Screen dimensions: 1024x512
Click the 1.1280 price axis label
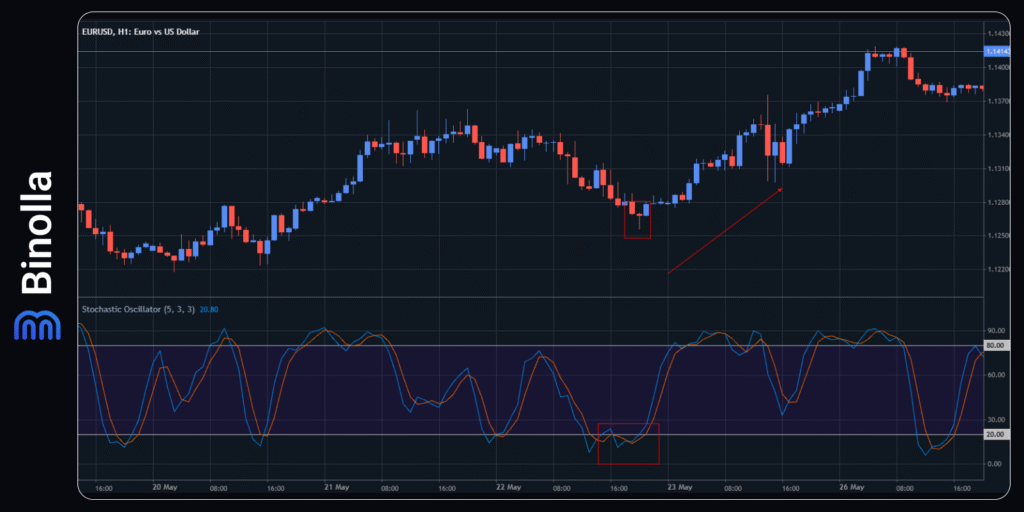point(996,203)
